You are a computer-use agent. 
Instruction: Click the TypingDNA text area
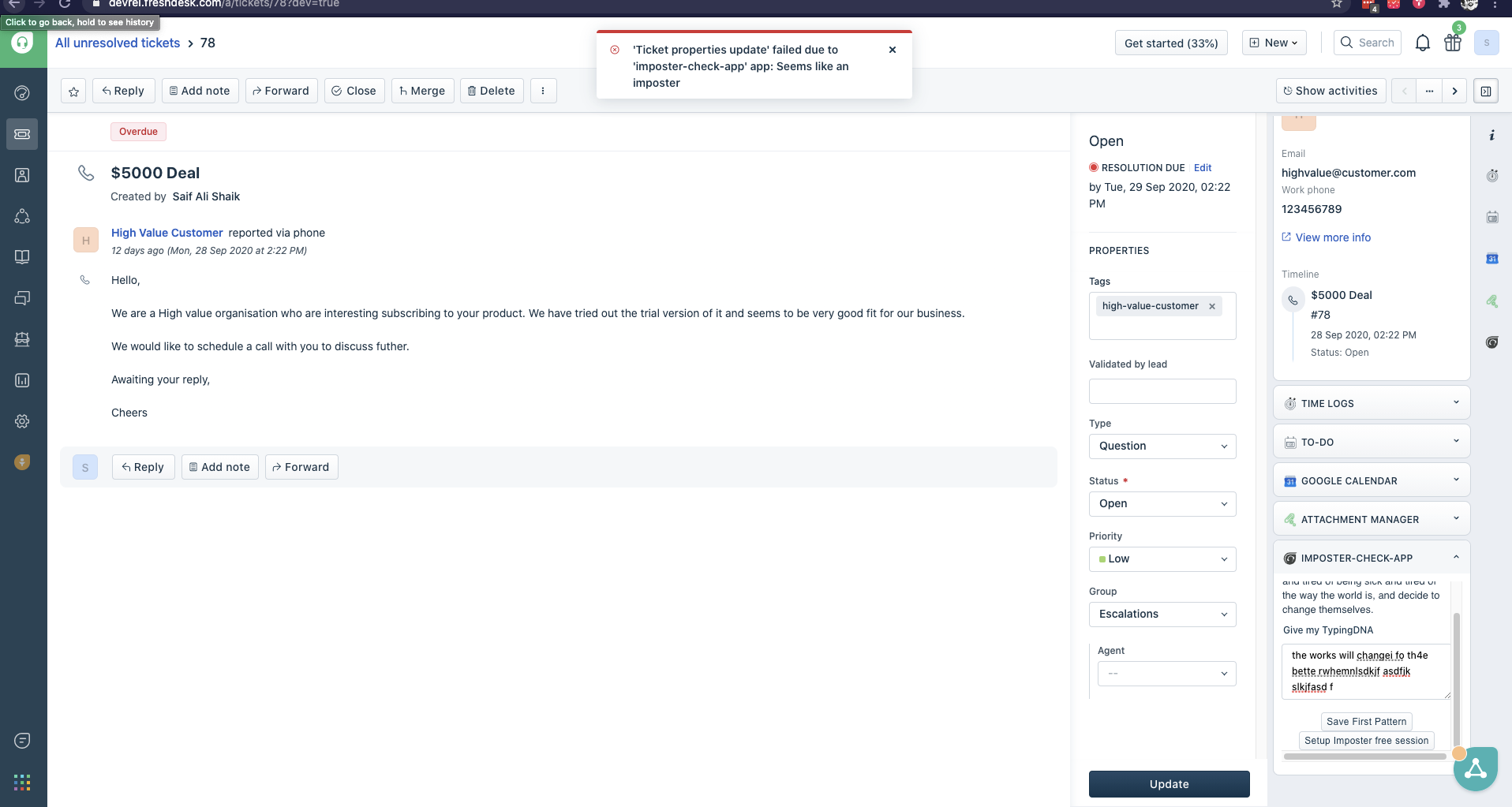1366,671
